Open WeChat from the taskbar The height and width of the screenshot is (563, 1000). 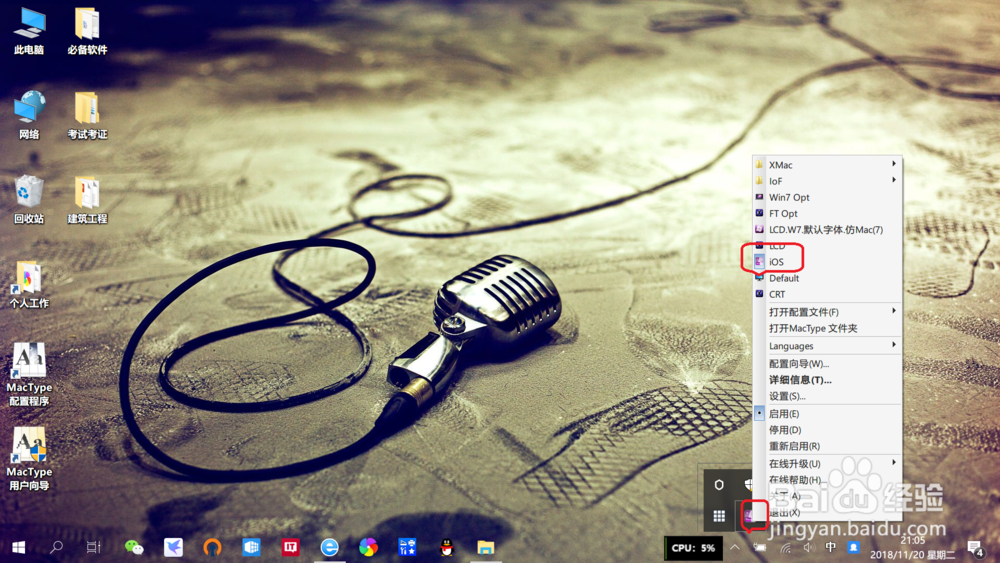point(134,548)
